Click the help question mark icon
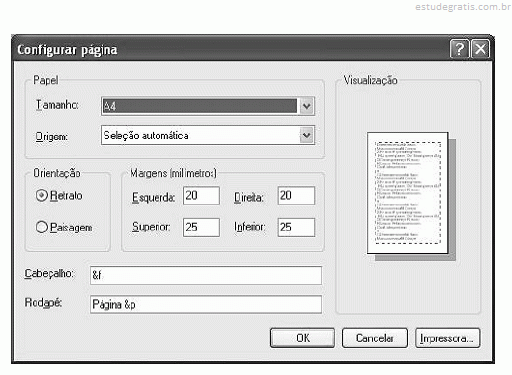The image size is (512, 375). (x=460, y=49)
